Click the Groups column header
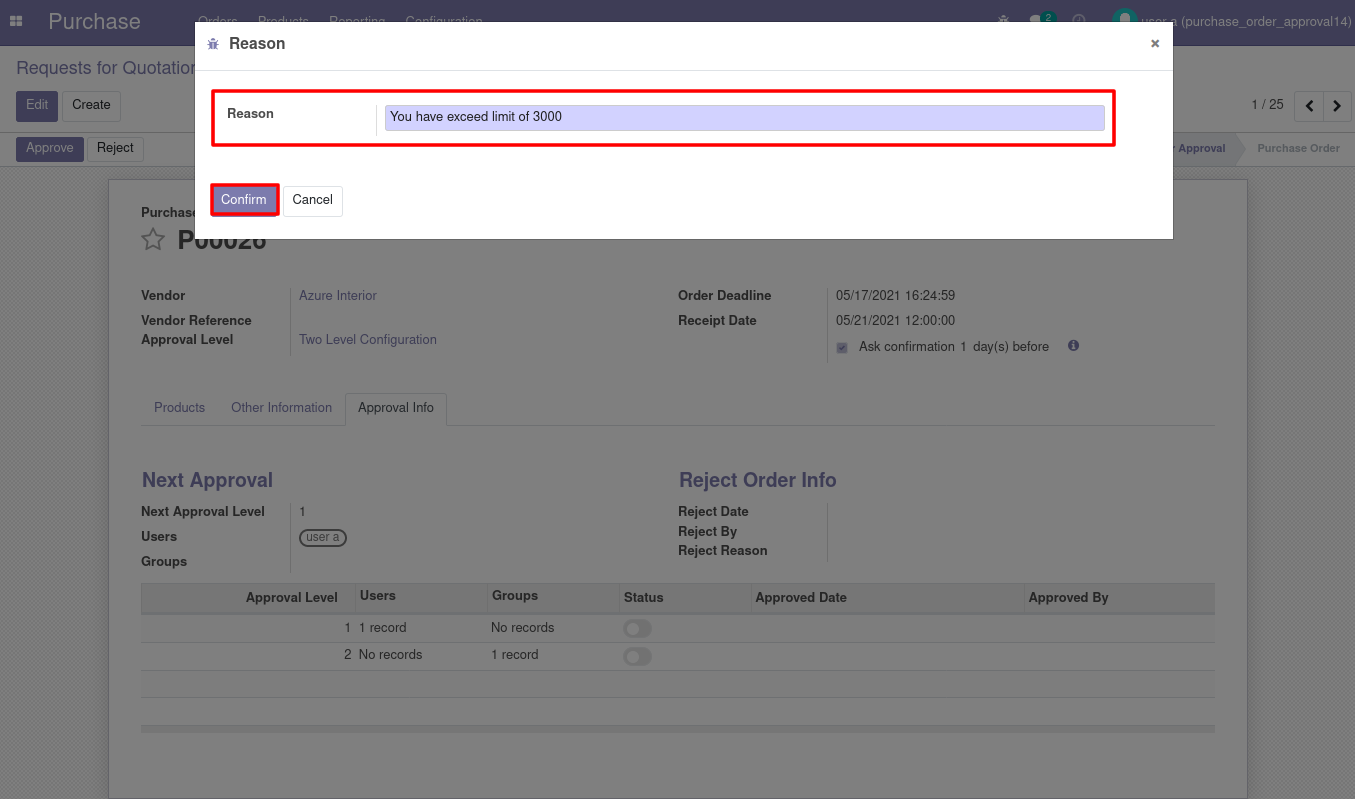 click(515, 596)
